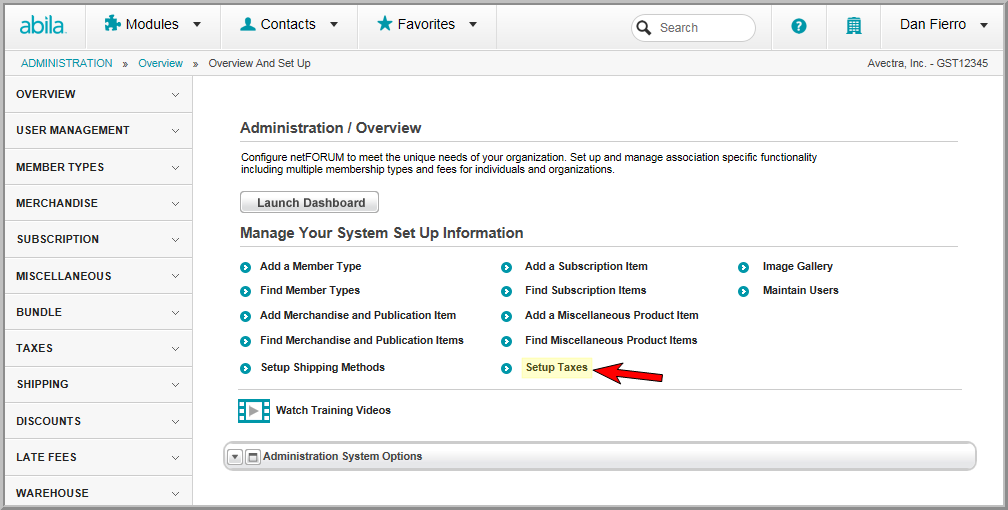Image resolution: width=1008 pixels, height=510 pixels.
Task: Open the Dan Fierro user dropdown
Action: point(944,25)
